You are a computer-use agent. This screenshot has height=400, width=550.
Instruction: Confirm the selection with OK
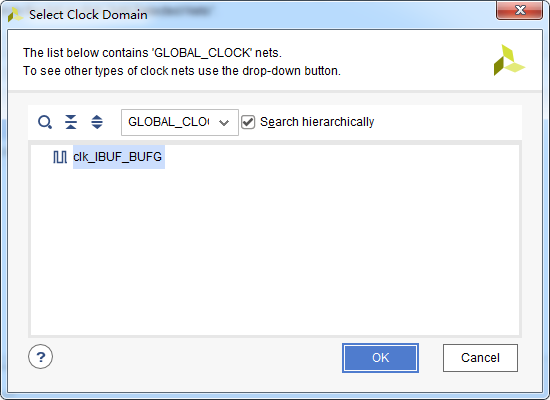[381, 358]
